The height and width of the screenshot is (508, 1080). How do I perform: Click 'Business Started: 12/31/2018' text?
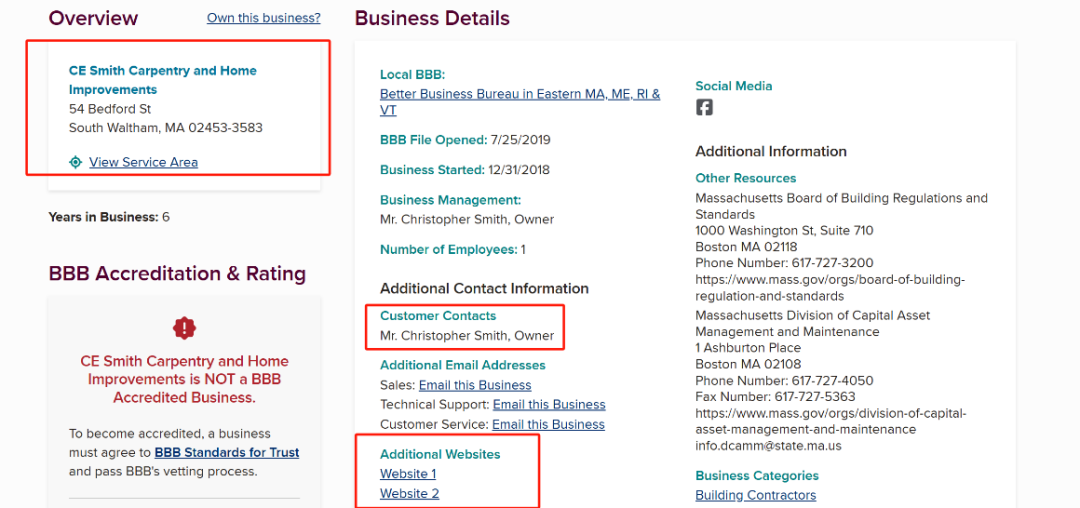[465, 169]
